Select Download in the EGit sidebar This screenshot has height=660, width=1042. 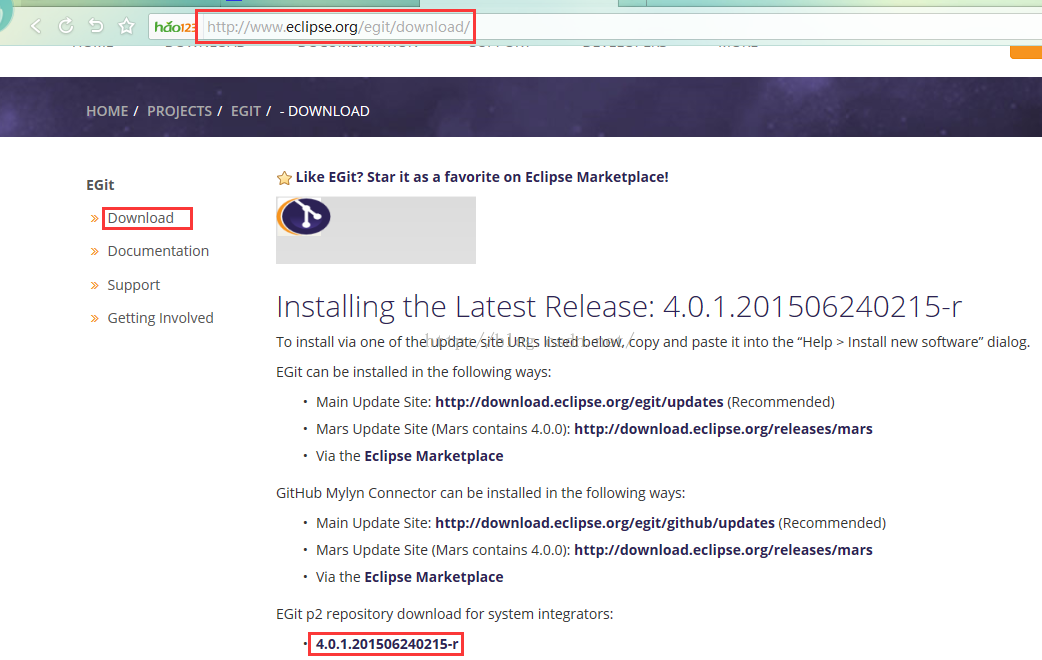[140, 218]
